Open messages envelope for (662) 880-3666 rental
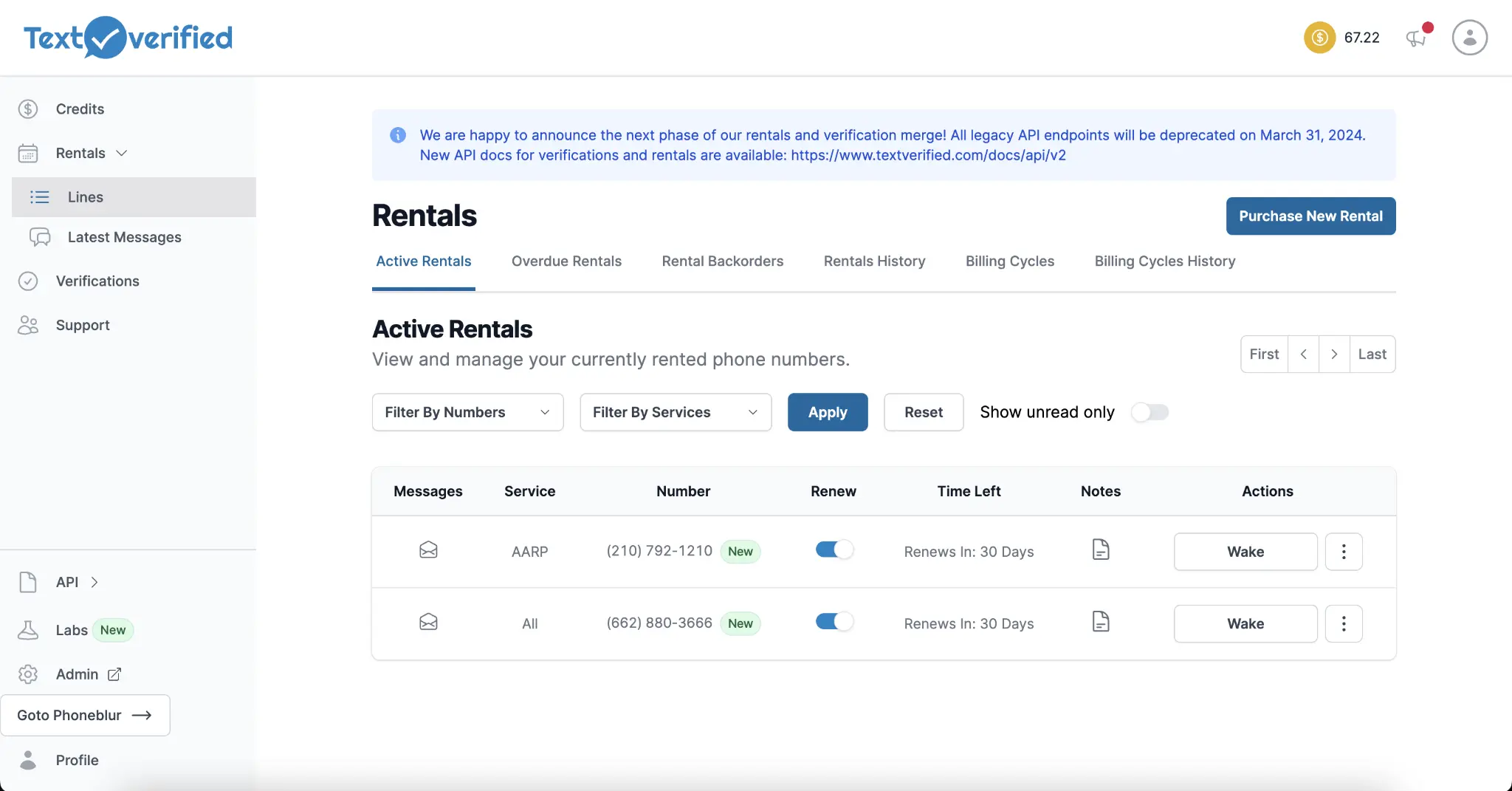Screen dimensions: 1512x791 pyautogui.click(x=428, y=622)
